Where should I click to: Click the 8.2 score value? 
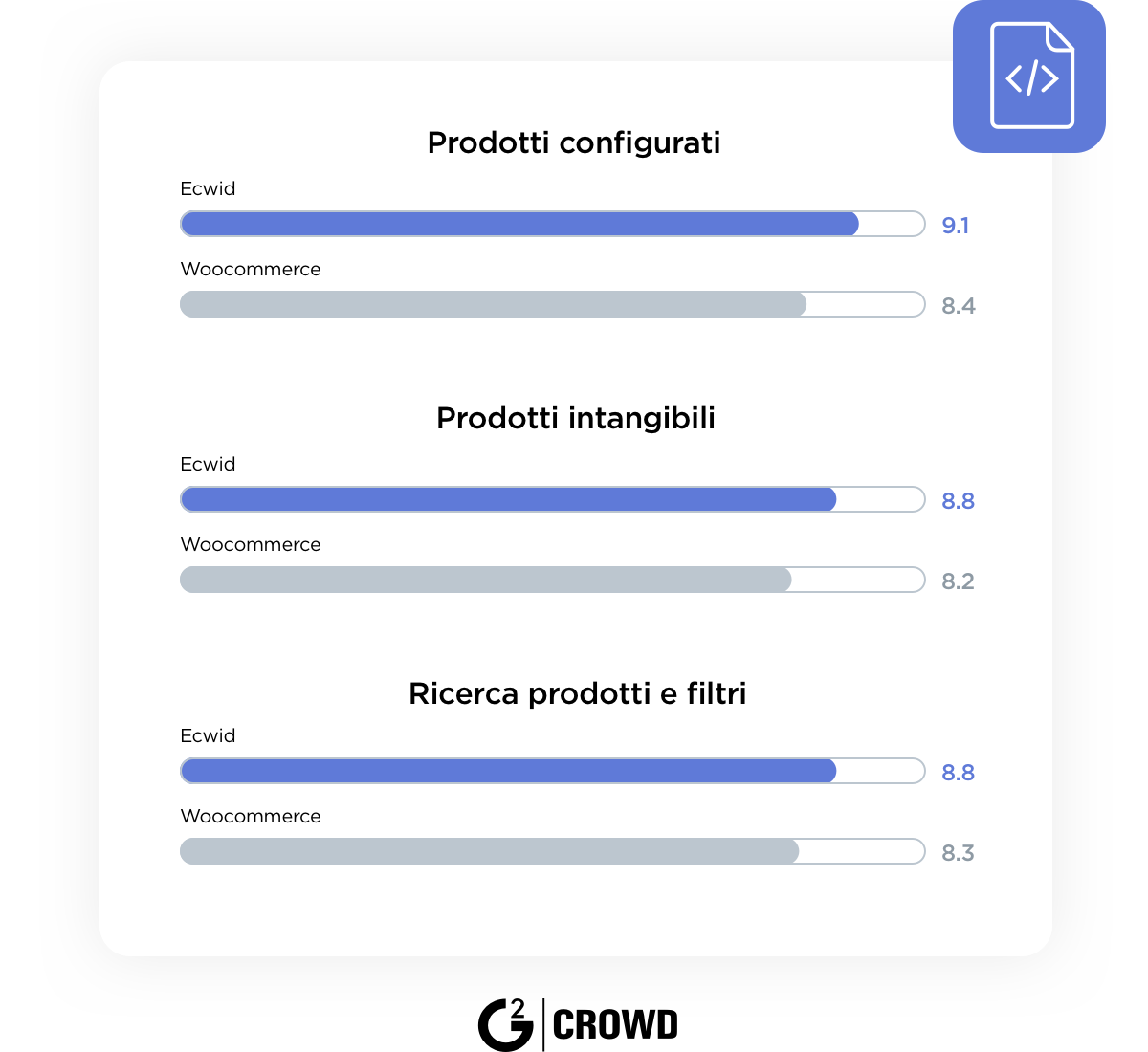point(958,581)
